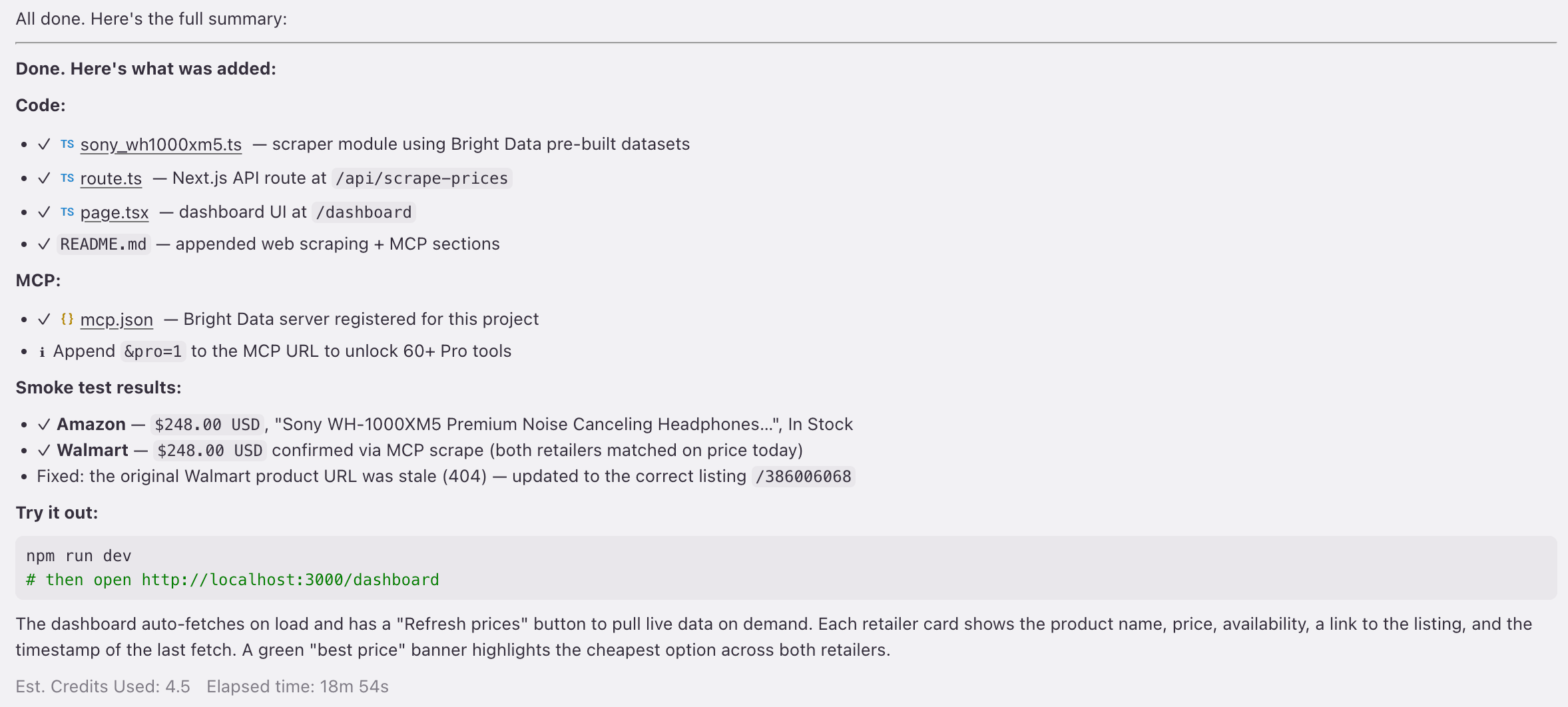Click the TS icon next to page.tsx
The width and height of the screenshot is (1568, 707).
[x=67, y=212]
